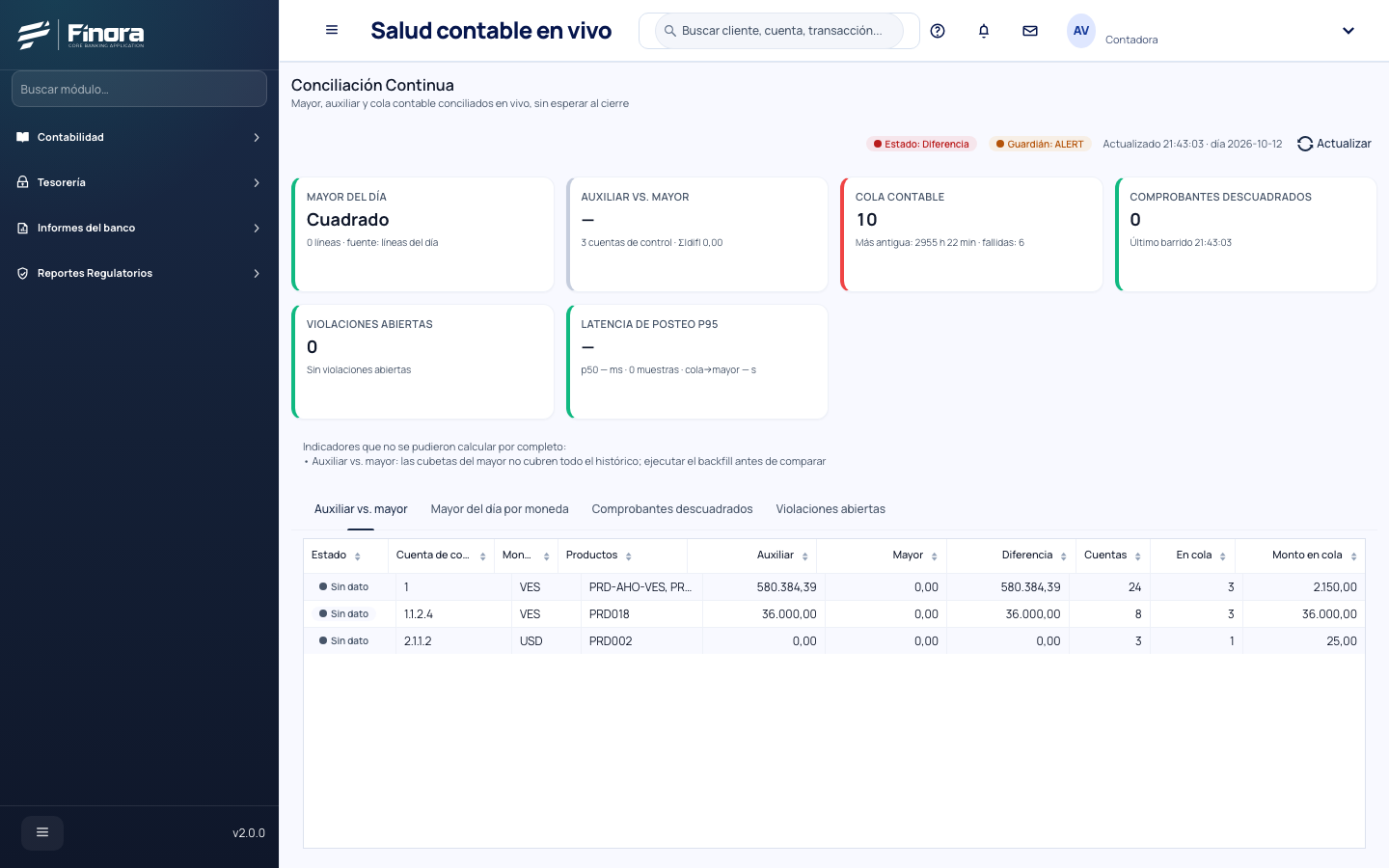Expand the Contabilidad module
The width and height of the screenshot is (1389, 868).
[x=139, y=137]
